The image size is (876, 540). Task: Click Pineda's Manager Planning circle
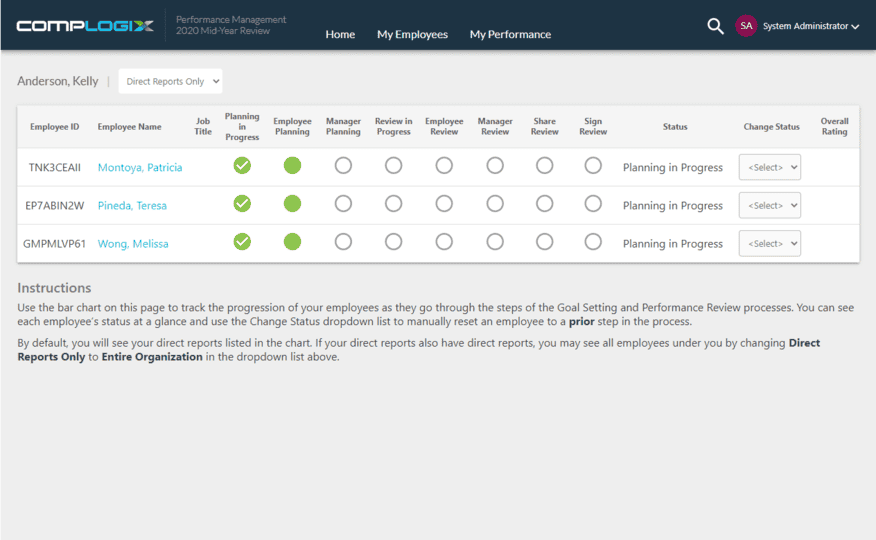tap(343, 204)
